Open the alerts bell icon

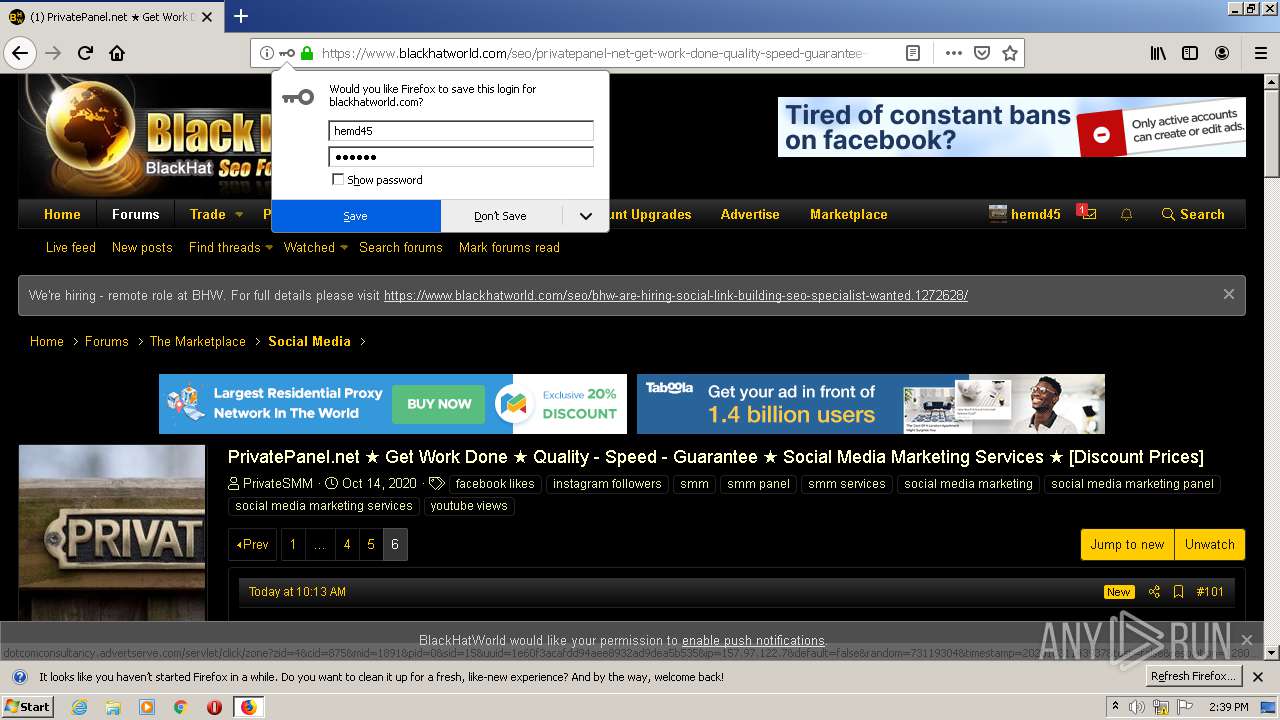pos(1127,214)
